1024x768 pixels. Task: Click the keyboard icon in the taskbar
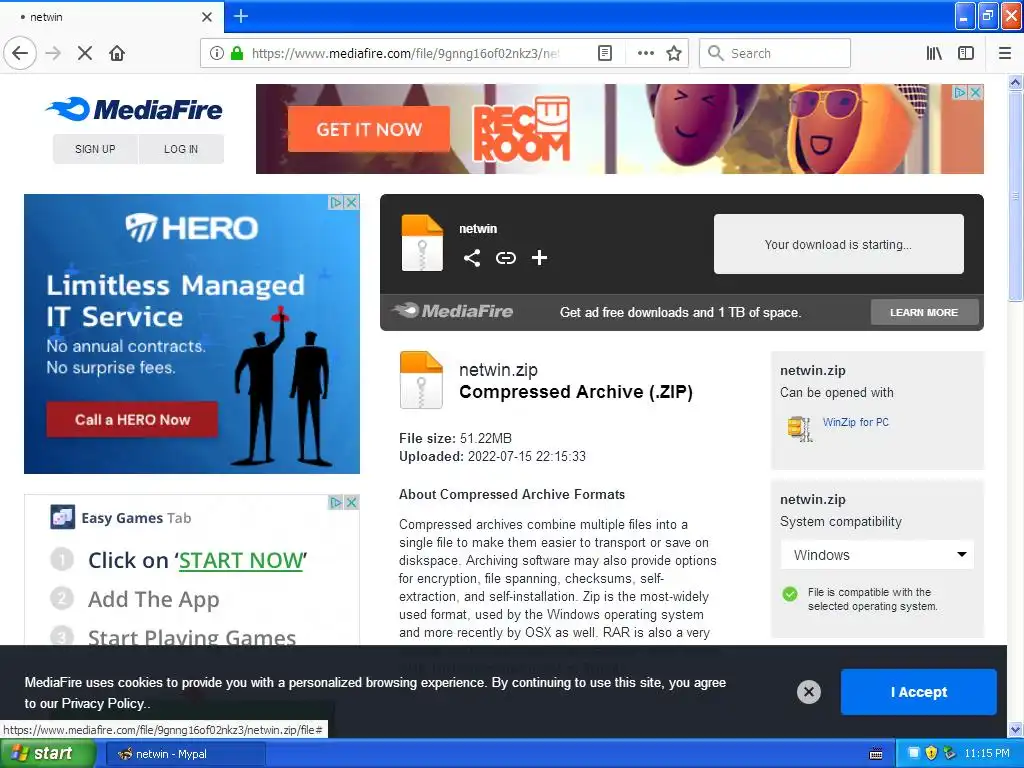876,754
